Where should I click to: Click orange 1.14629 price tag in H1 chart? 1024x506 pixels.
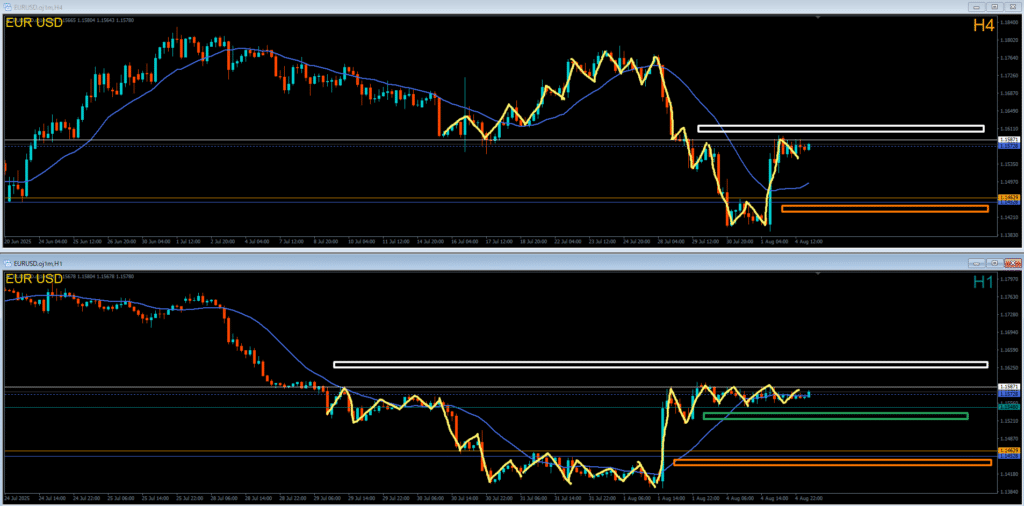click(x=1008, y=451)
